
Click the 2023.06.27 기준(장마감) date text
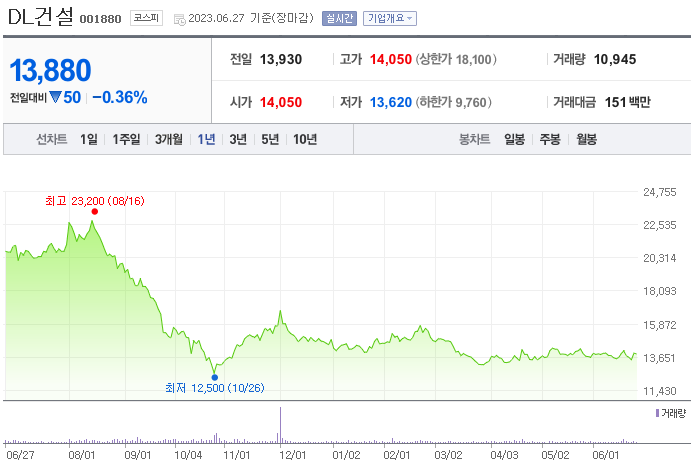tap(251, 18)
